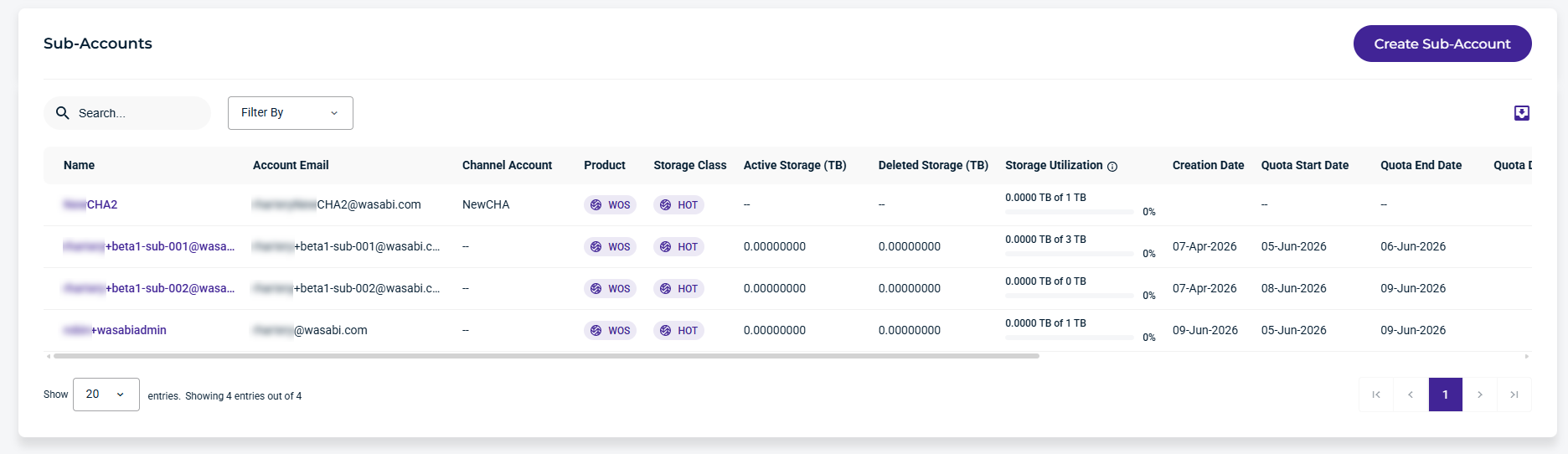Image resolution: width=1568 pixels, height=454 pixels.
Task: Click the search magnifier icon
Action: (x=63, y=113)
